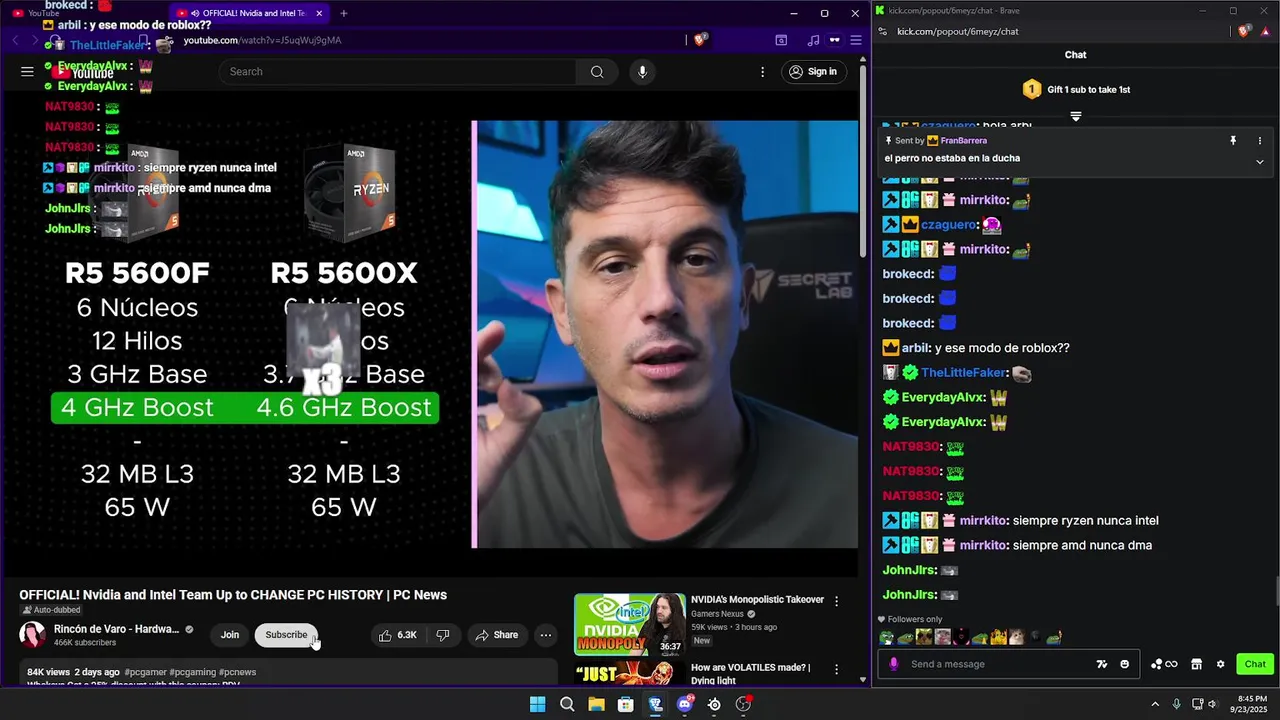Viewport: 1280px width, 720px height.
Task: Open options for NVIDIA's Monopolistic Takeover video
Action: 837,601
